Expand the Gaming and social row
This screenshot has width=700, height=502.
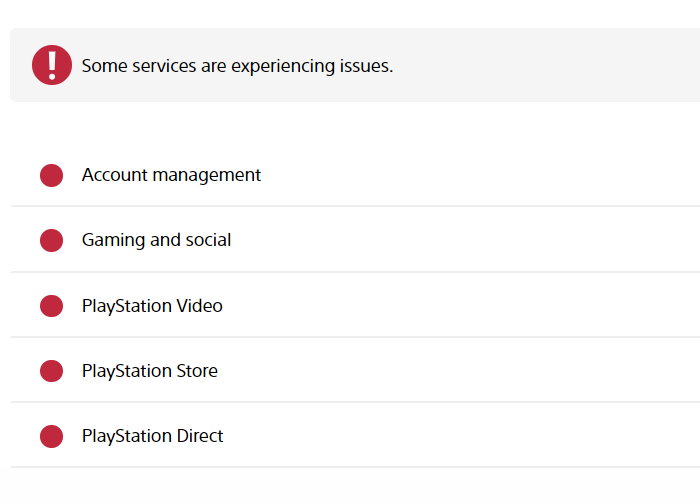pyautogui.click(x=355, y=240)
